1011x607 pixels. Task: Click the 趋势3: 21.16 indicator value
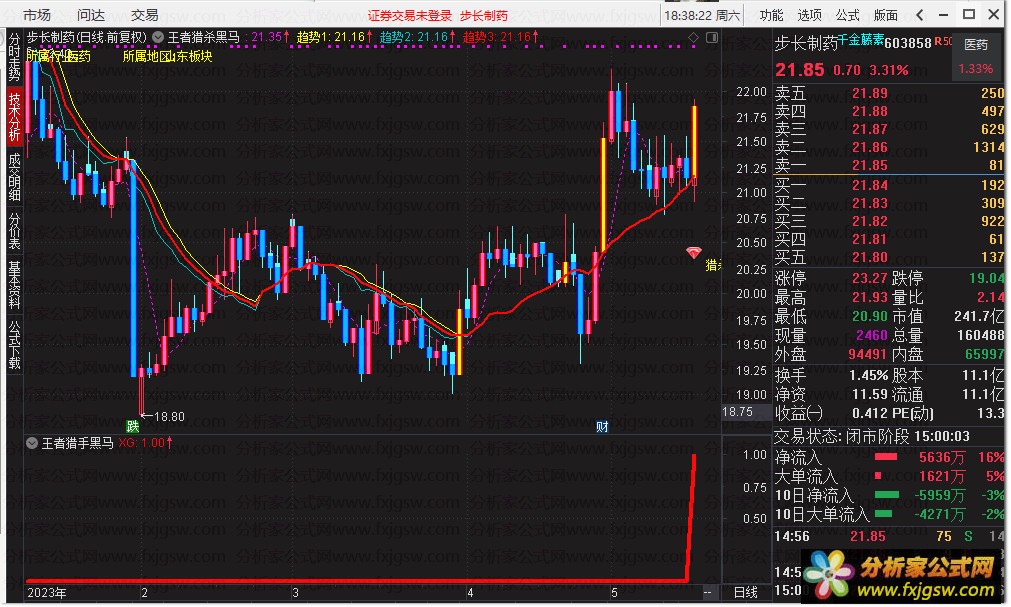coord(500,37)
